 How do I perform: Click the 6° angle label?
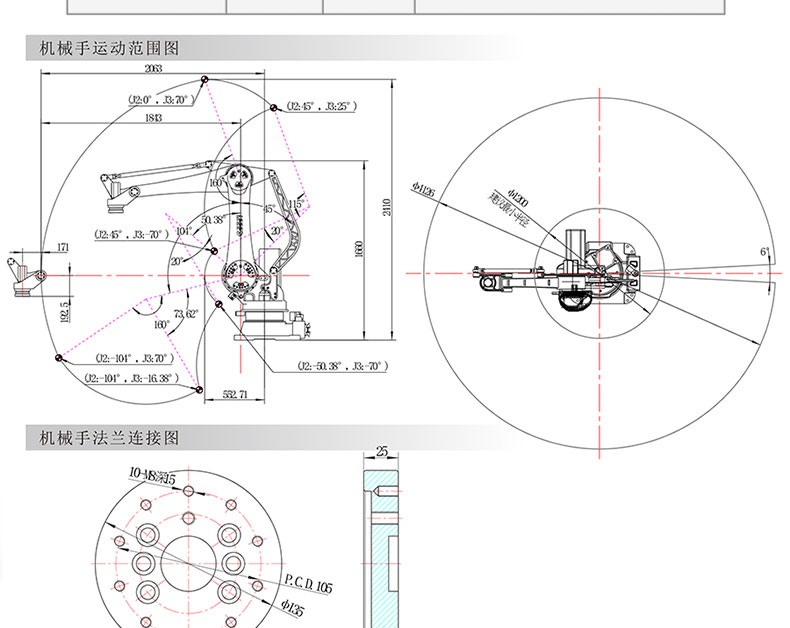[x=764, y=253]
